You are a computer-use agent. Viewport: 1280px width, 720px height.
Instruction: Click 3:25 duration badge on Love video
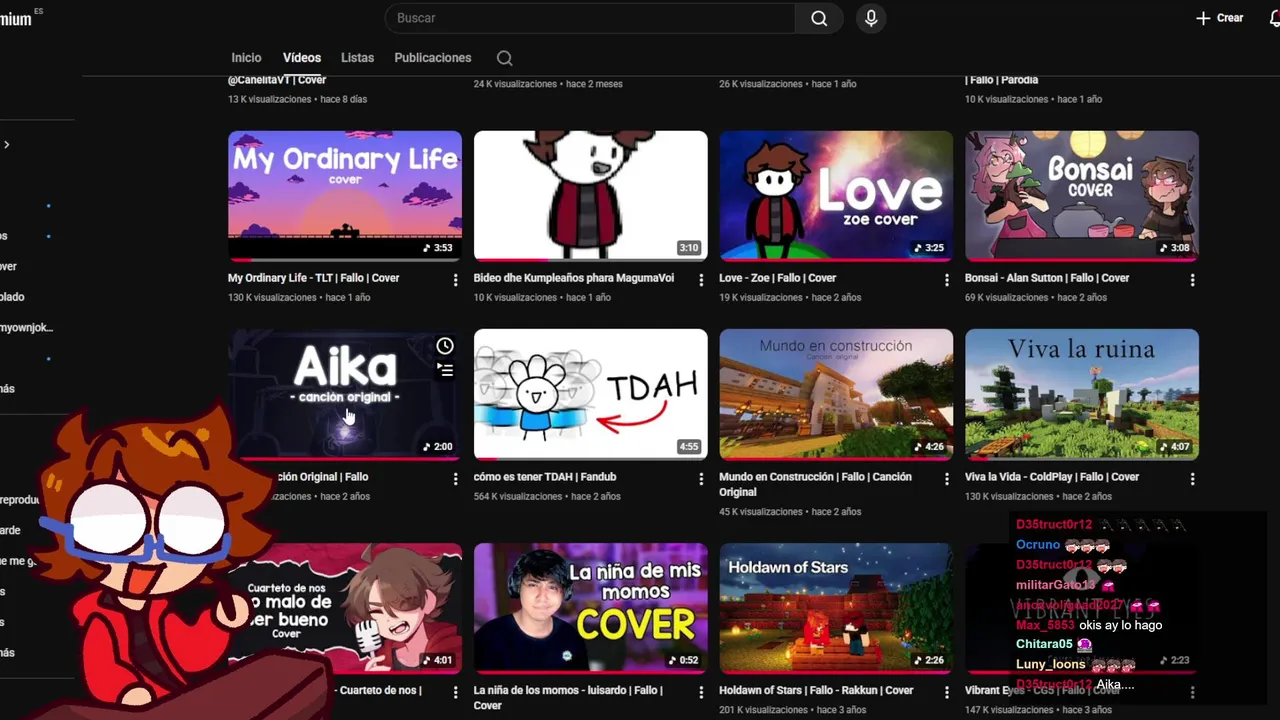[929, 248]
